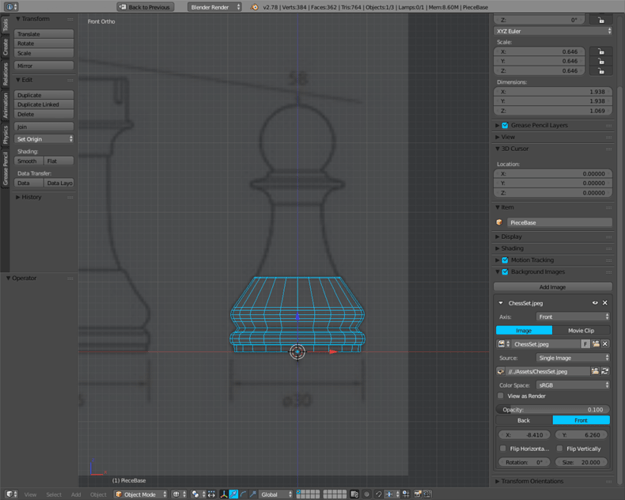The height and width of the screenshot is (500, 625).
Task: Reload the image from the file path
Action: [606, 371]
